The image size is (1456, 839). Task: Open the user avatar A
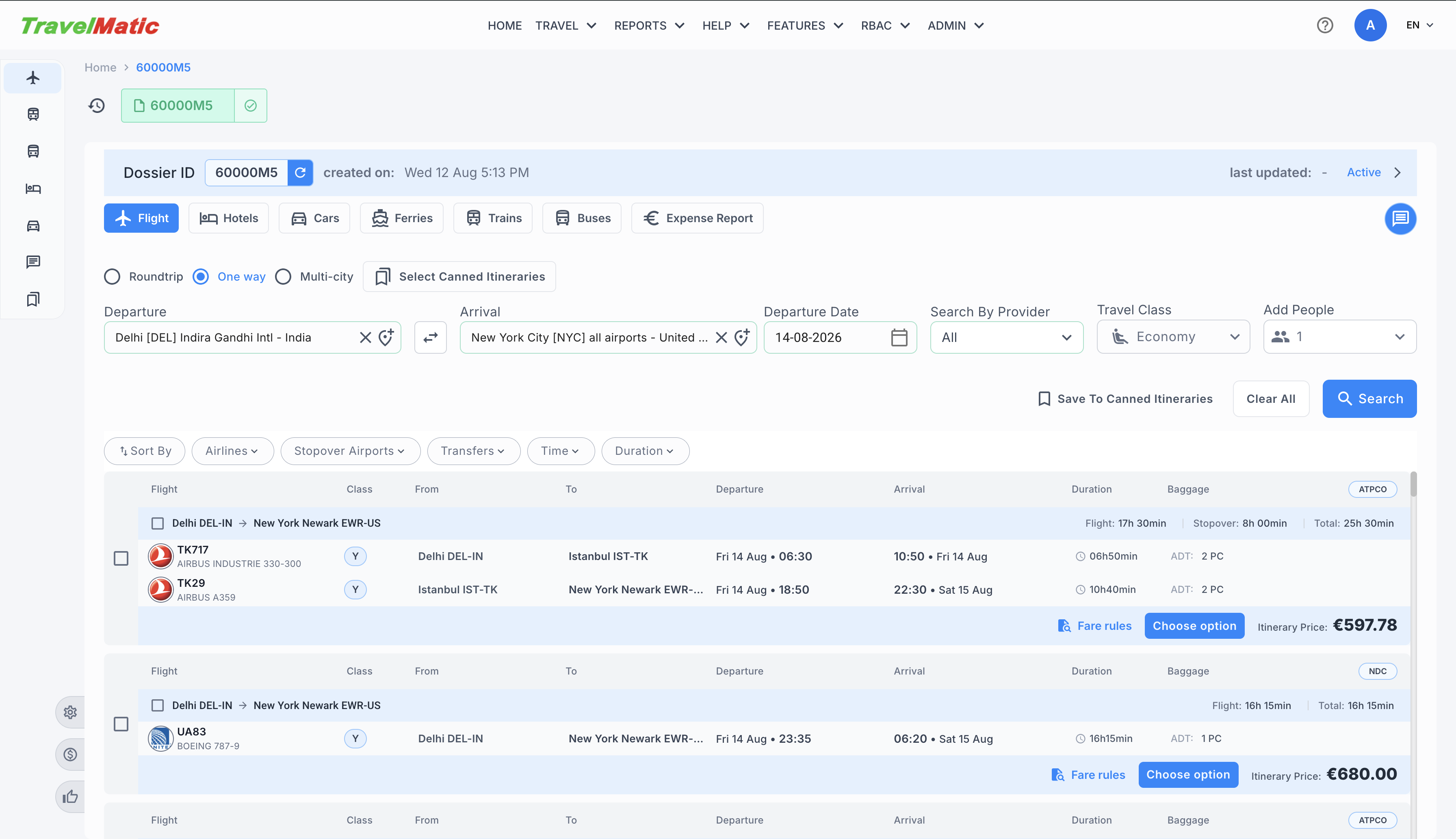pos(1370,25)
